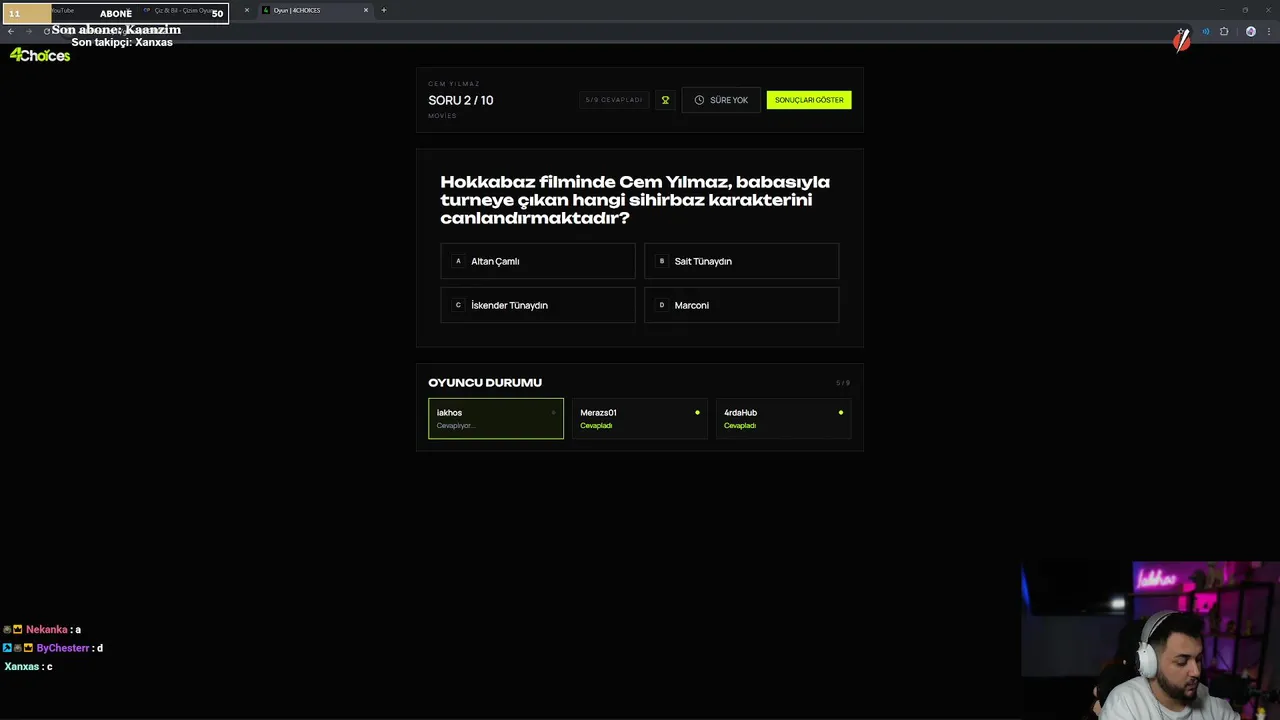Click iakhos's Cevaplıyor status text
The width and height of the screenshot is (1280, 720).
click(x=455, y=426)
